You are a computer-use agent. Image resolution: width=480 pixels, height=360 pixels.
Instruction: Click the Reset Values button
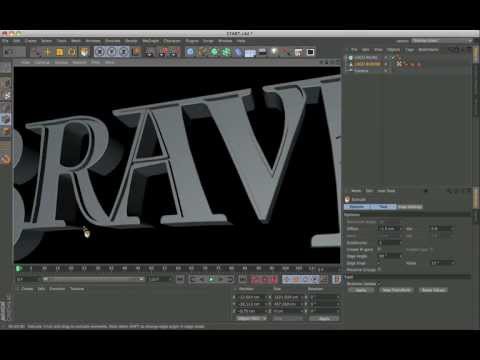[433, 290]
